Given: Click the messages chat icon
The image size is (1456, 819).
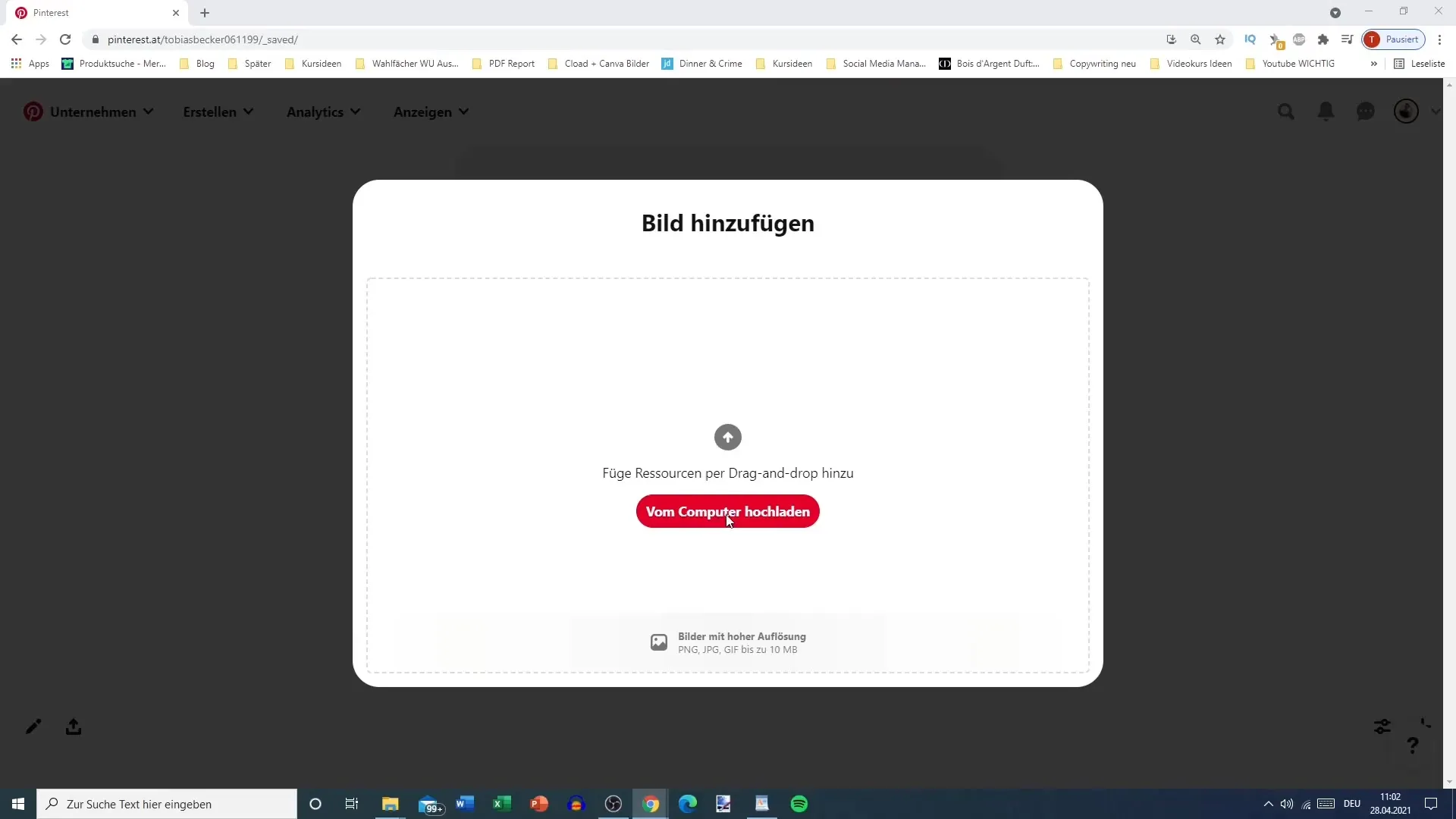Looking at the screenshot, I should (1366, 111).
